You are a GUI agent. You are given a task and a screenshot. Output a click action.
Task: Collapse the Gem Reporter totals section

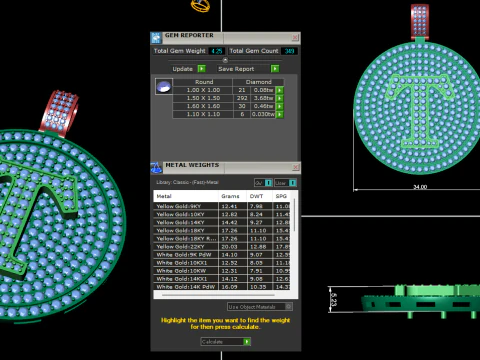tap(225, 60)
